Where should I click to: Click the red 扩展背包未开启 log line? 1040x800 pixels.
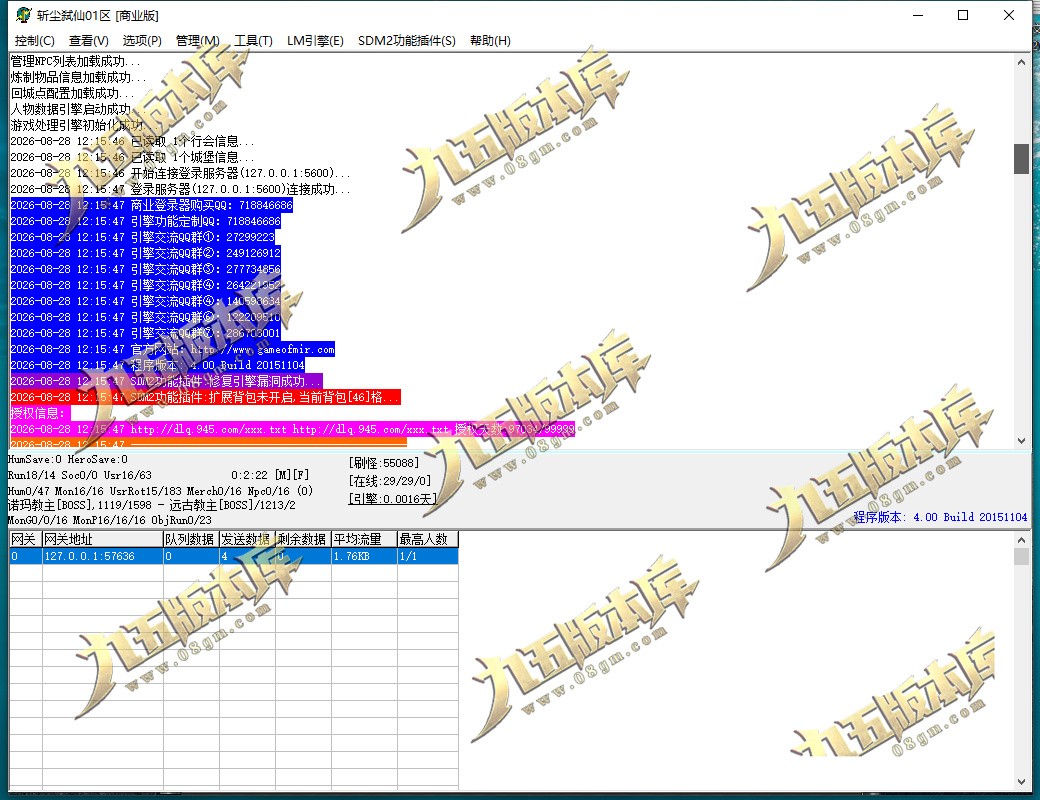pos(206,397)
